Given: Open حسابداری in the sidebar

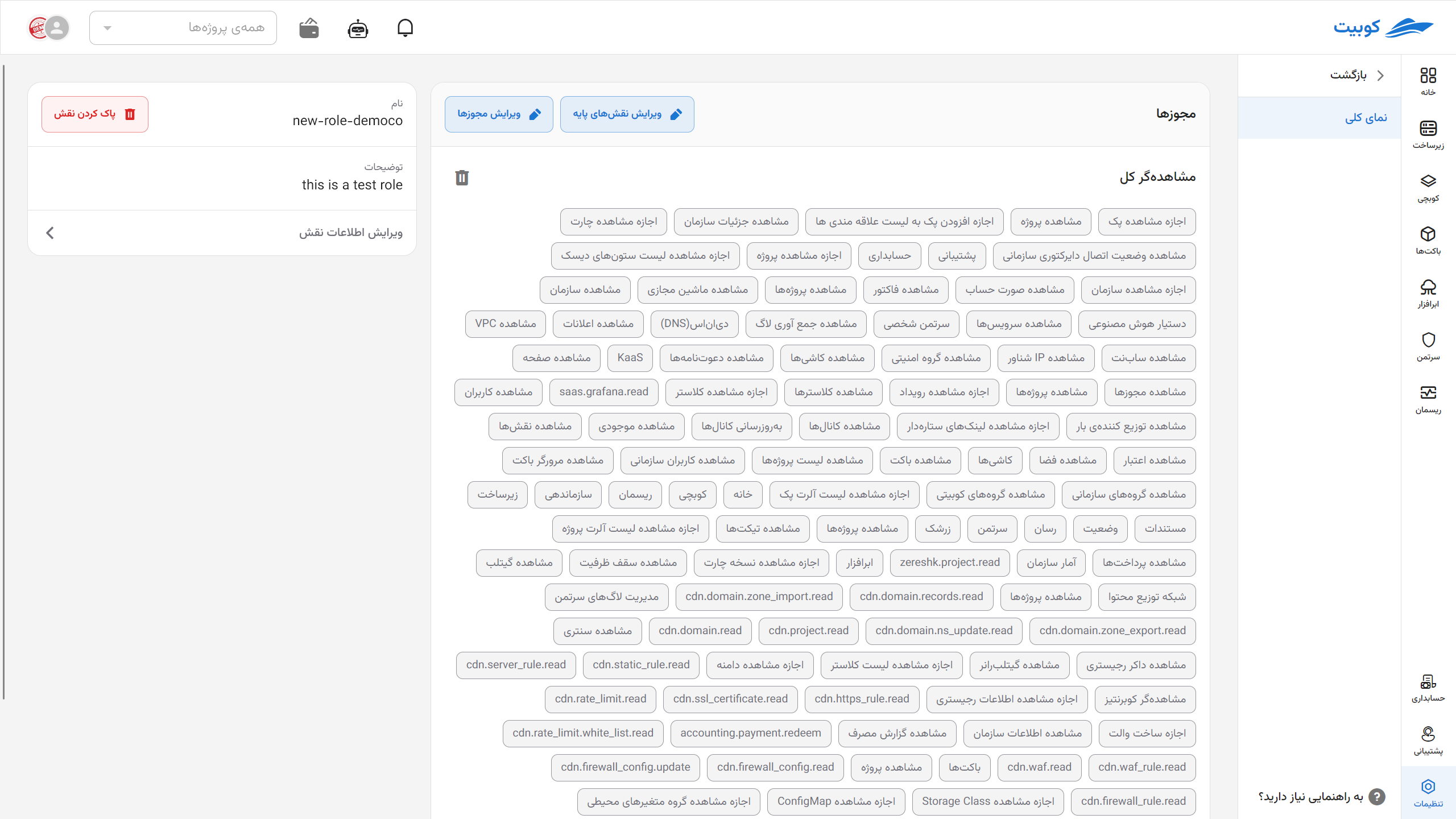Looking at the screenshot, I should pyautogui.click(x=1428, y=688).
